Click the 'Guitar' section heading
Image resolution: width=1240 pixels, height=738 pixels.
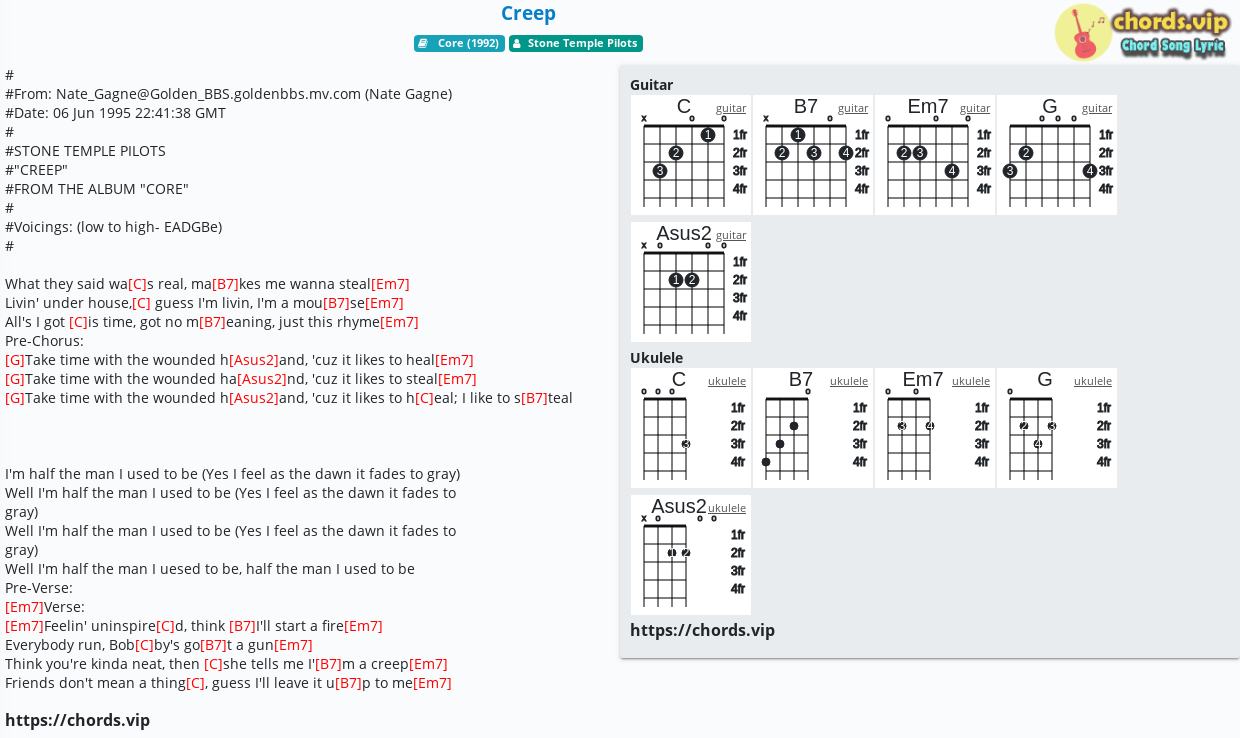pos(651,85)
